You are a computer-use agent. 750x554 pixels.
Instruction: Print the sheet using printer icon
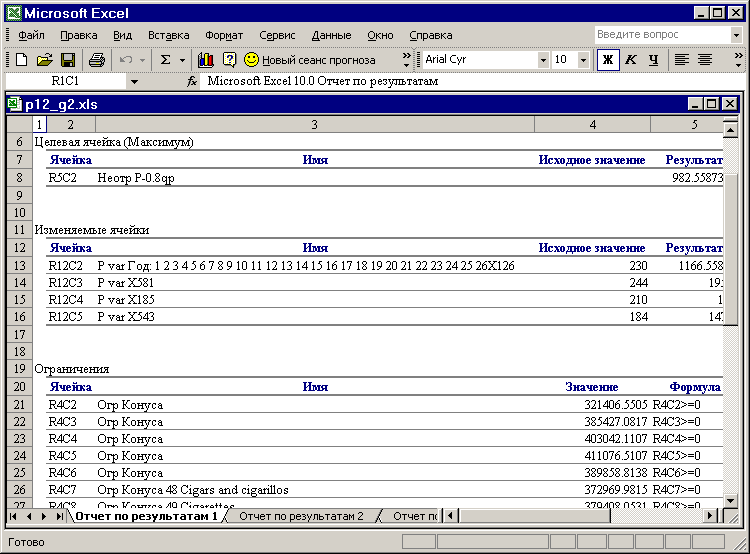(97, 60)
